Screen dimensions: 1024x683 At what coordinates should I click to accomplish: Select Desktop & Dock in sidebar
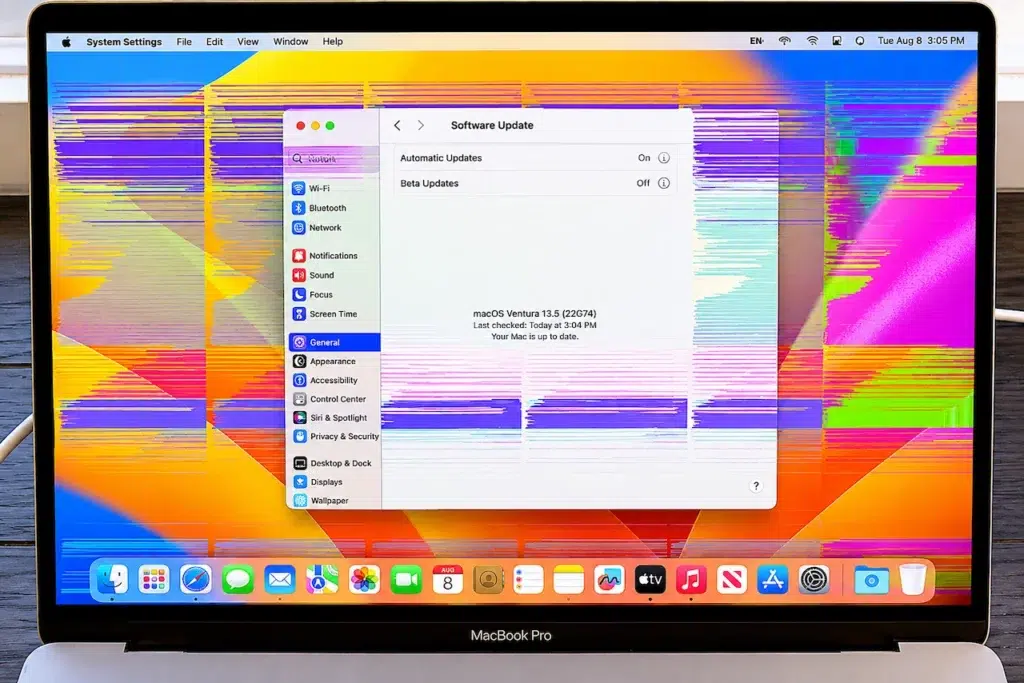coord(334,463)
